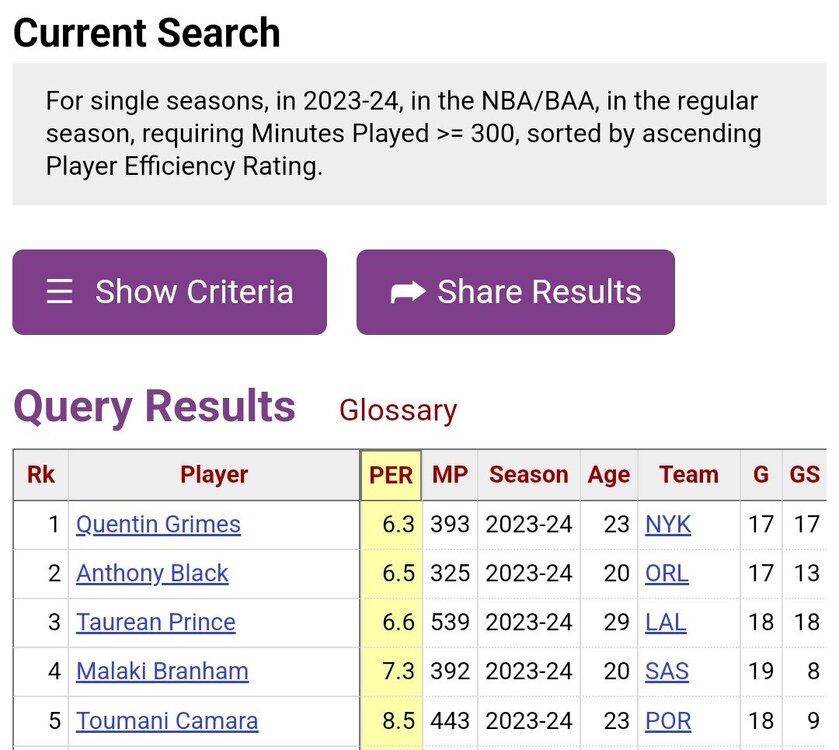
Task: Sort by the MP column header
Action: point(450,475)
